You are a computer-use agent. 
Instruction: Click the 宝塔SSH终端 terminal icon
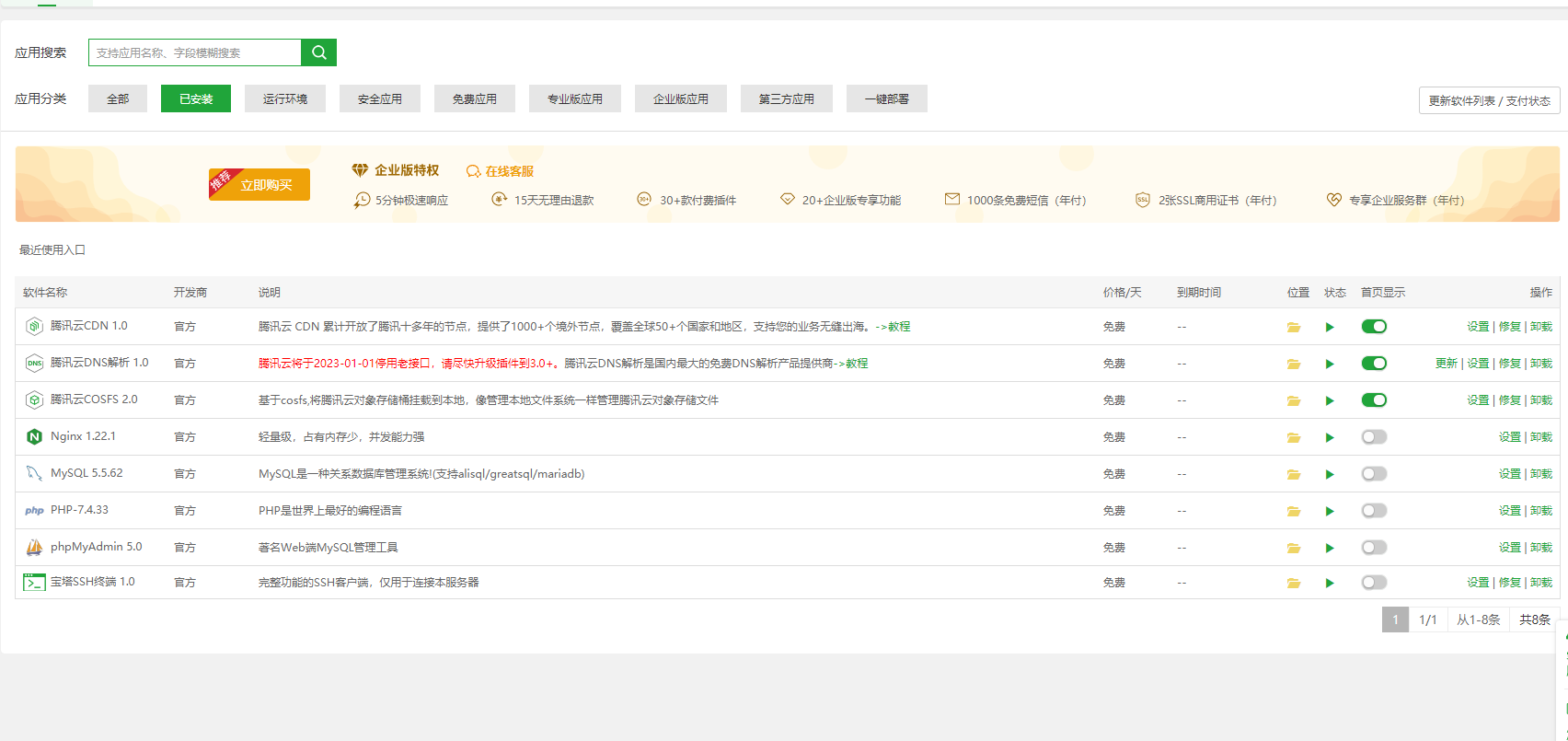(x=34, y=582)
